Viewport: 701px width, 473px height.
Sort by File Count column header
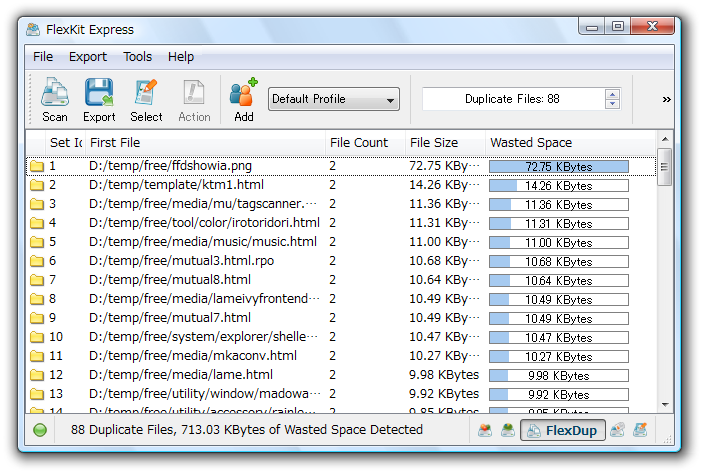[x=365, y=143]
